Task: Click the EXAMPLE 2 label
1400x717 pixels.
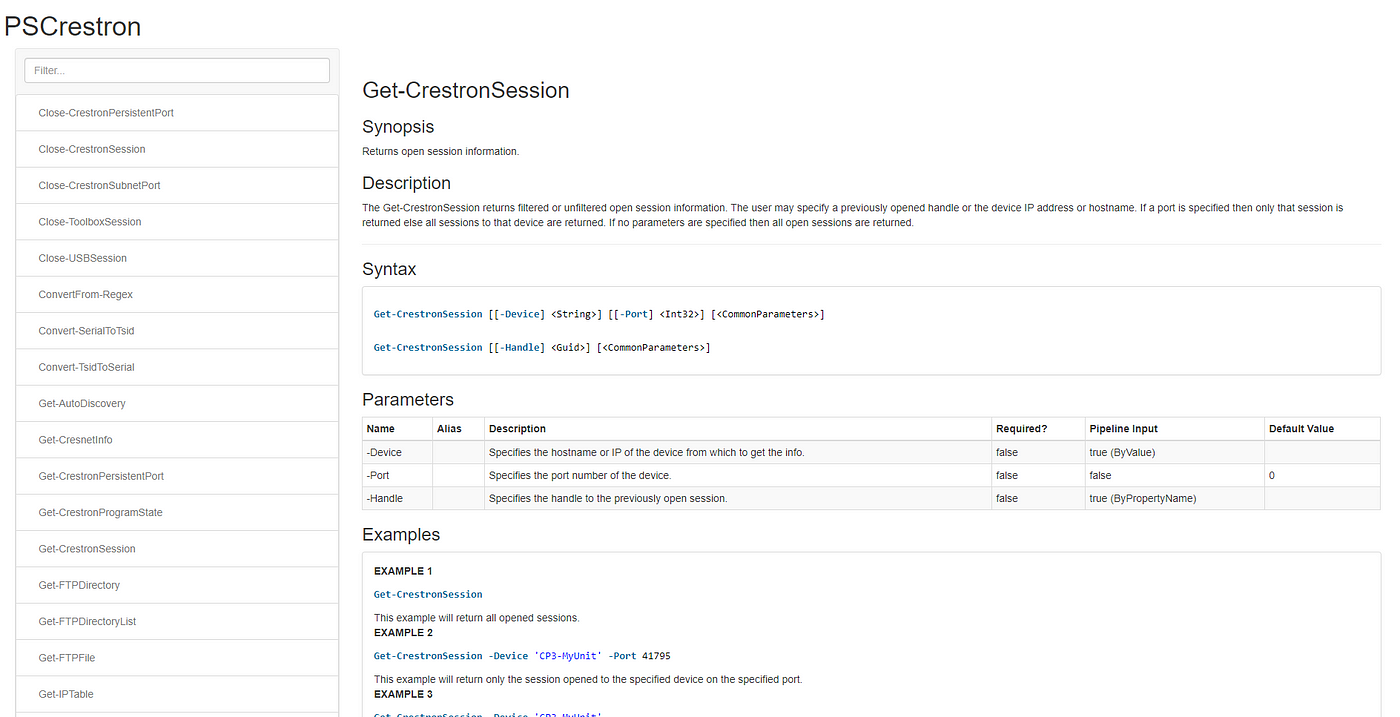Action: 403,632
